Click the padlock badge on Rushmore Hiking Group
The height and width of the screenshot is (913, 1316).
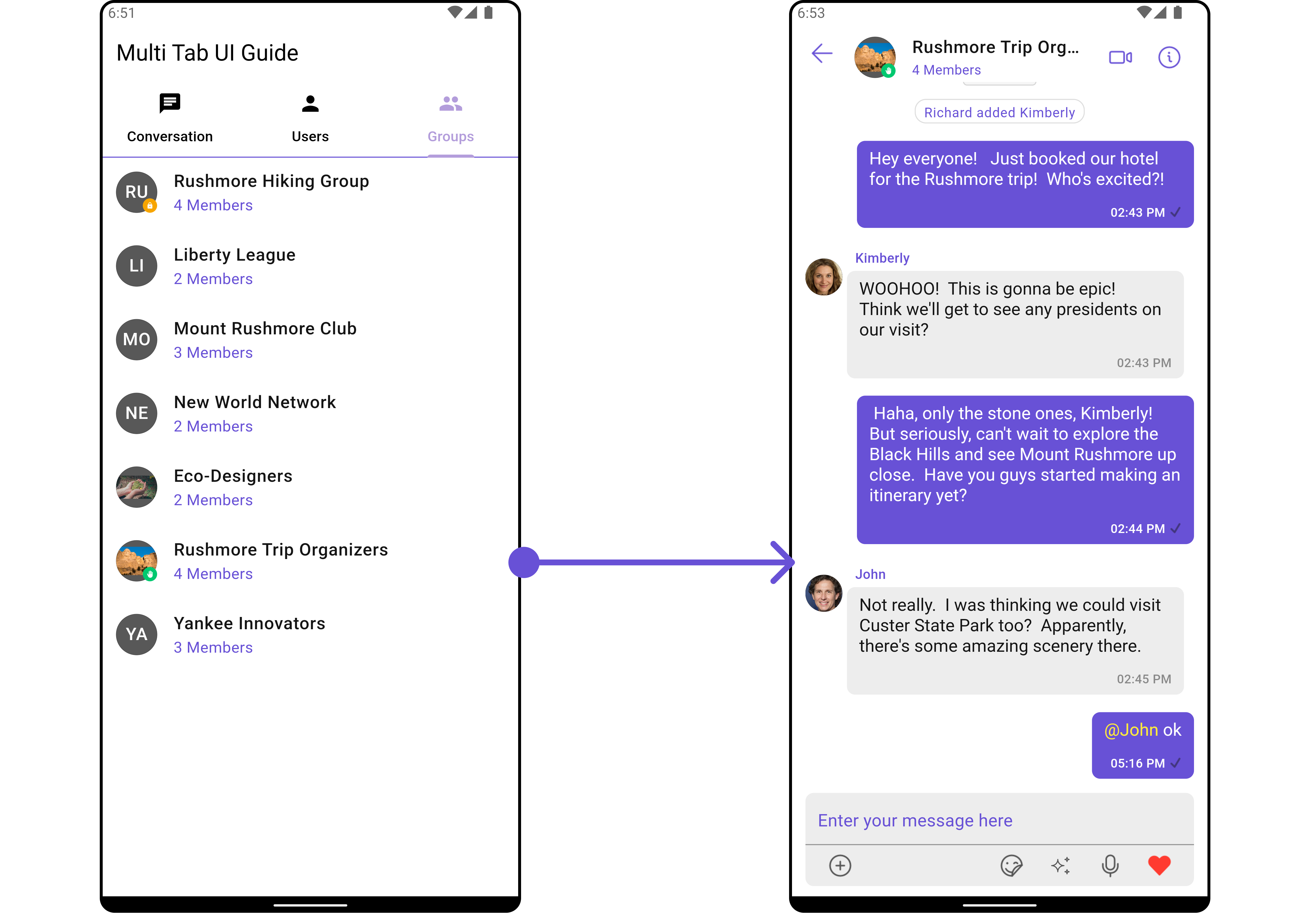coord(150,206)
